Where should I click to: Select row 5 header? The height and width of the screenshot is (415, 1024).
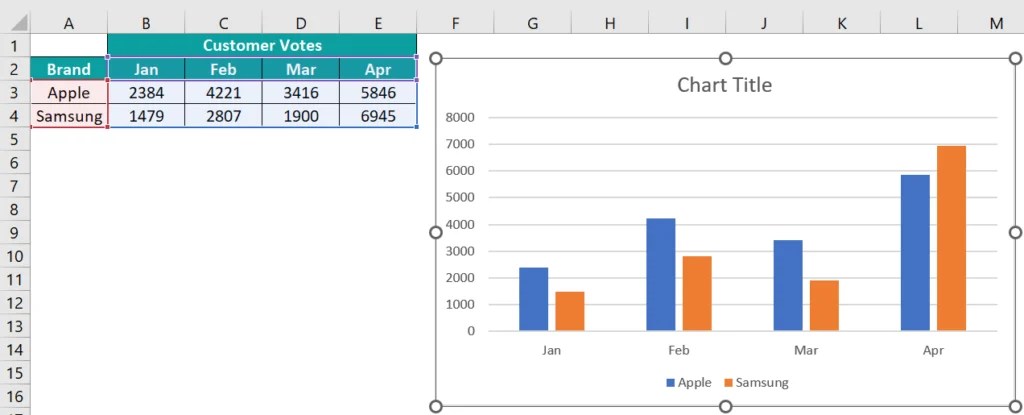(x=16, y=139)
